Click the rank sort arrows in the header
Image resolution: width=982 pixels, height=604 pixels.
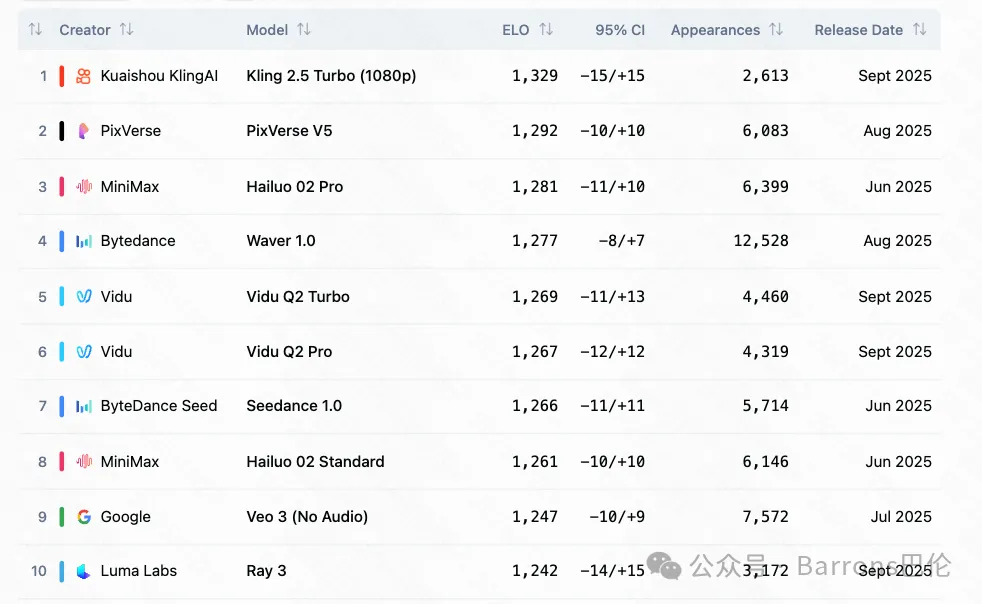[35, 30]
